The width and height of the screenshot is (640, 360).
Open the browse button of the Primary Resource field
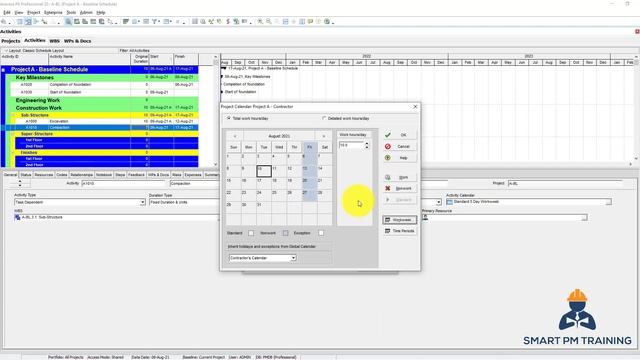tap(584, 218)
